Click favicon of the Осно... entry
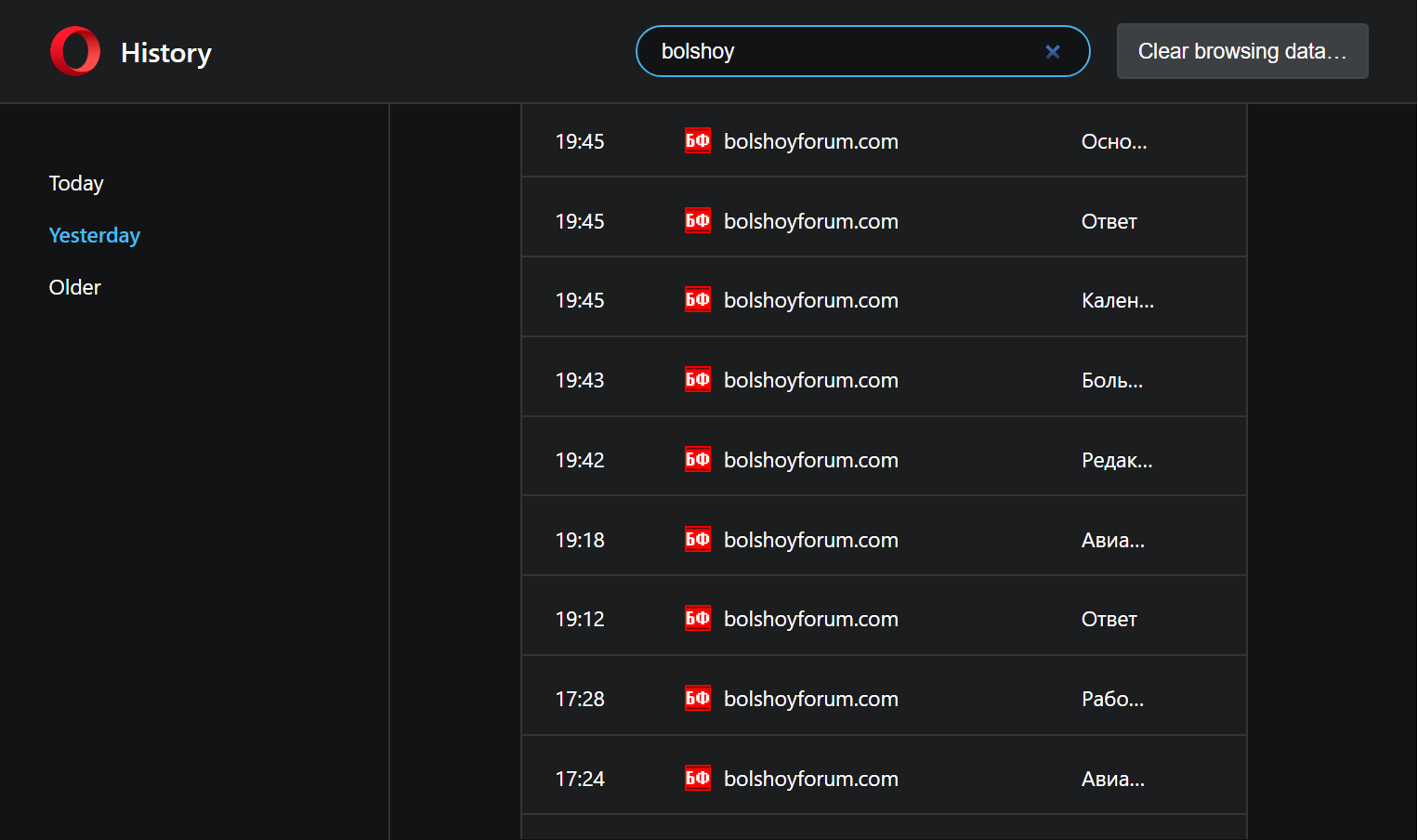This screenshot has width=1418, height=840. 698,141
